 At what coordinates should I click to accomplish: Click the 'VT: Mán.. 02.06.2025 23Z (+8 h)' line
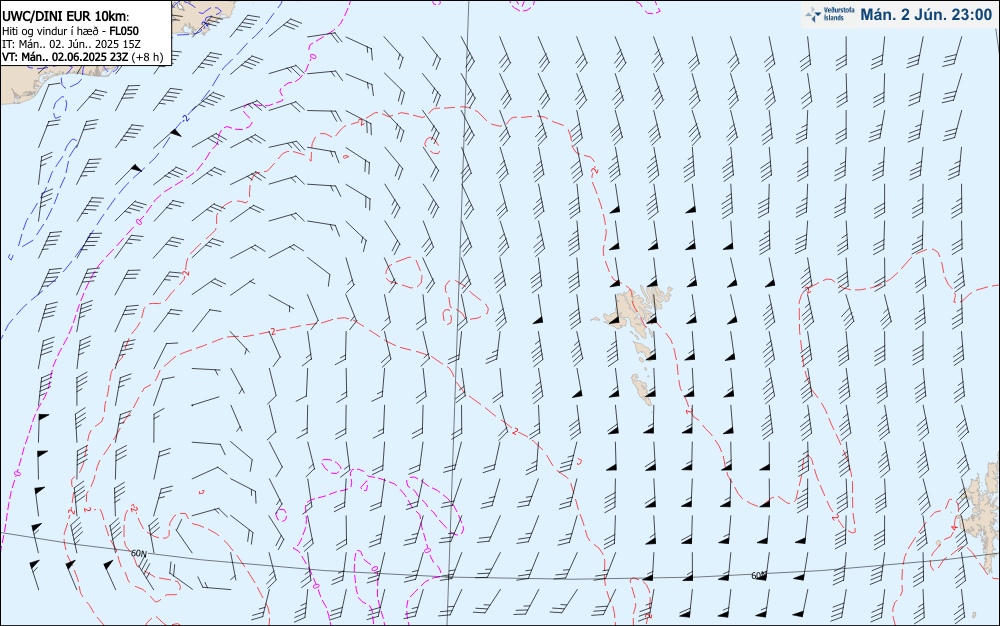point(82,57)
